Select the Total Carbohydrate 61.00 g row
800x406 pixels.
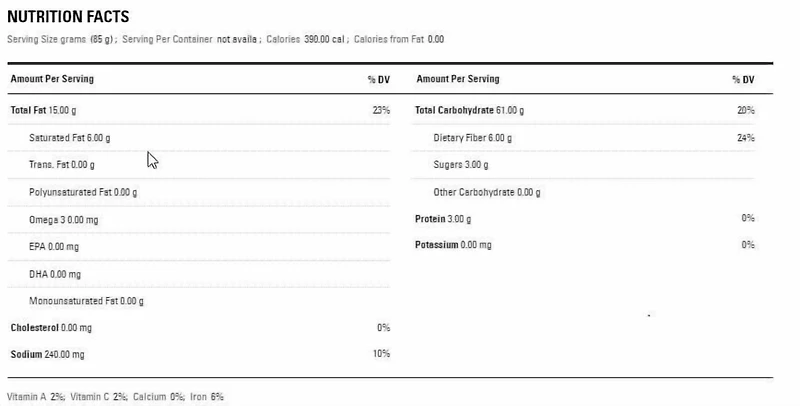[469, 110]
